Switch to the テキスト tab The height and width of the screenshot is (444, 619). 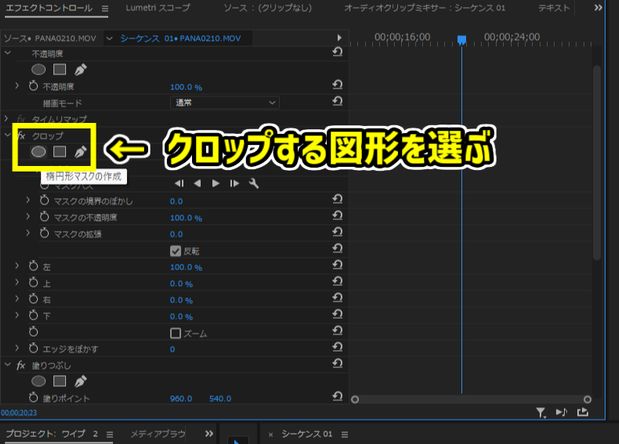[554, 8]
